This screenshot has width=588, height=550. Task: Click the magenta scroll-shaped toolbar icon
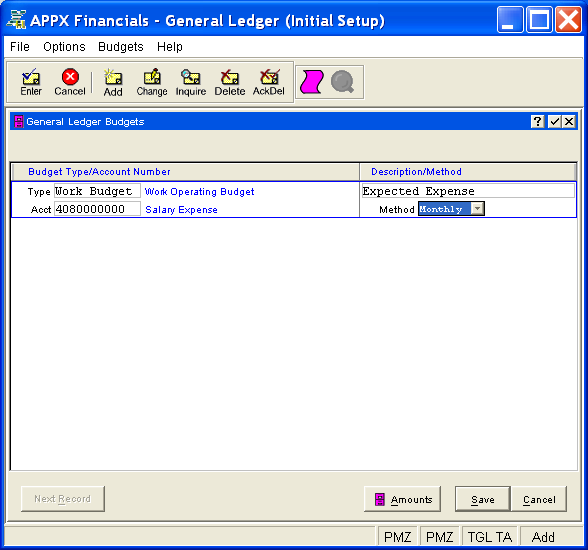[312, 82]
